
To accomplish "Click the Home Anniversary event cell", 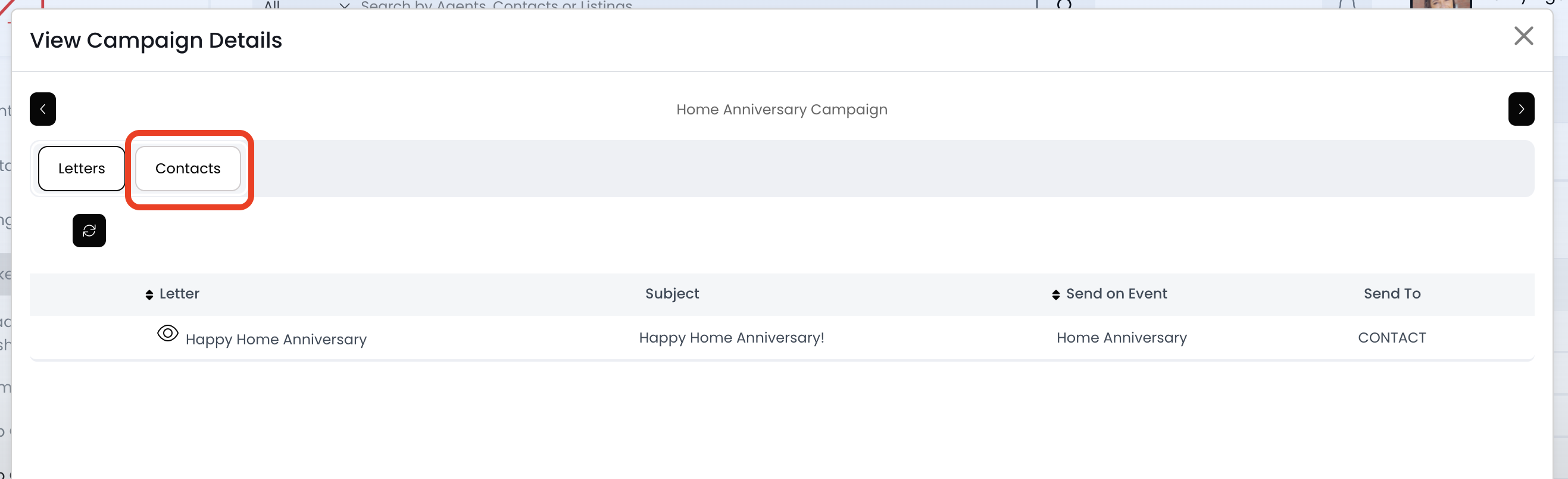I will [1121, 338].
